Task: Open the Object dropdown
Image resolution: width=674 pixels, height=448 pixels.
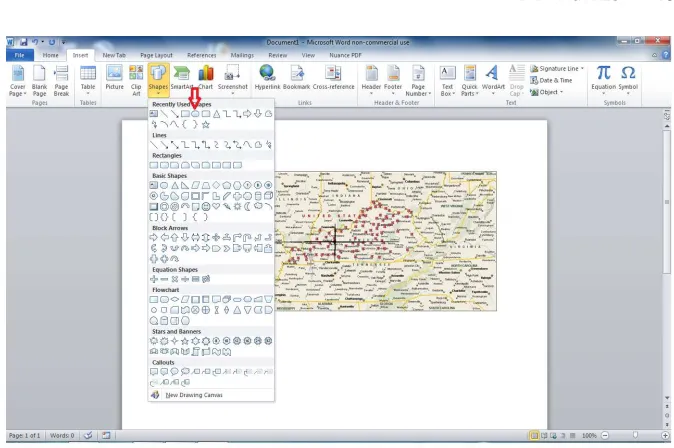Action: [546, 92]
